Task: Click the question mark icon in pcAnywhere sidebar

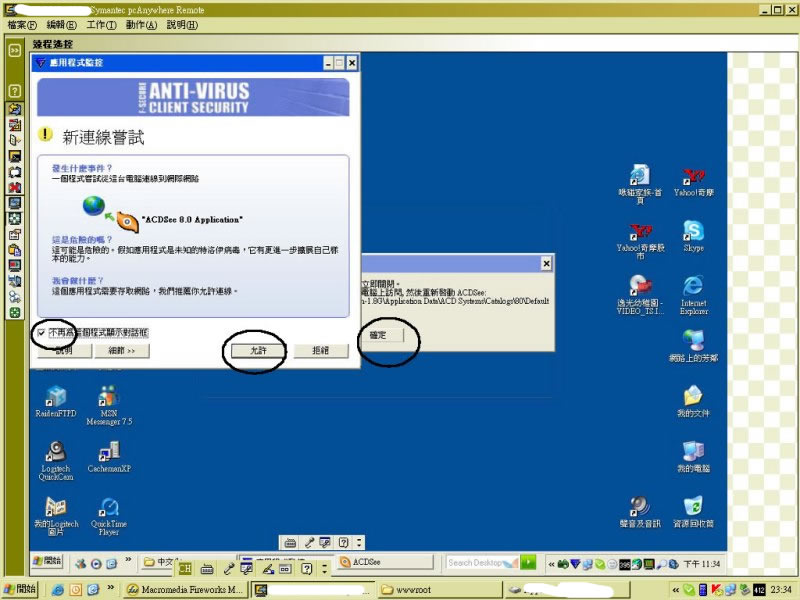Action: pyautogui.click(x=15, y=91)
